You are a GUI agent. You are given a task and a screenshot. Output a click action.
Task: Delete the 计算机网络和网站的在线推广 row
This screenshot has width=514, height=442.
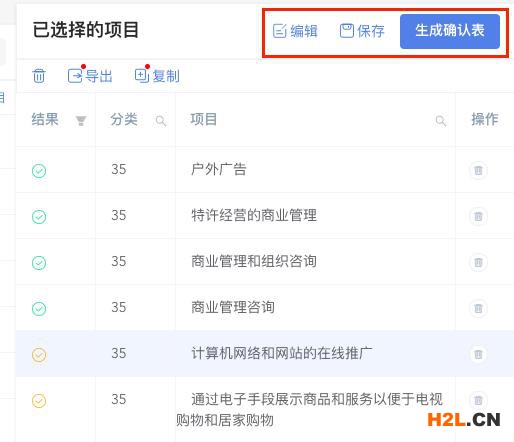(x=478, y=354)
